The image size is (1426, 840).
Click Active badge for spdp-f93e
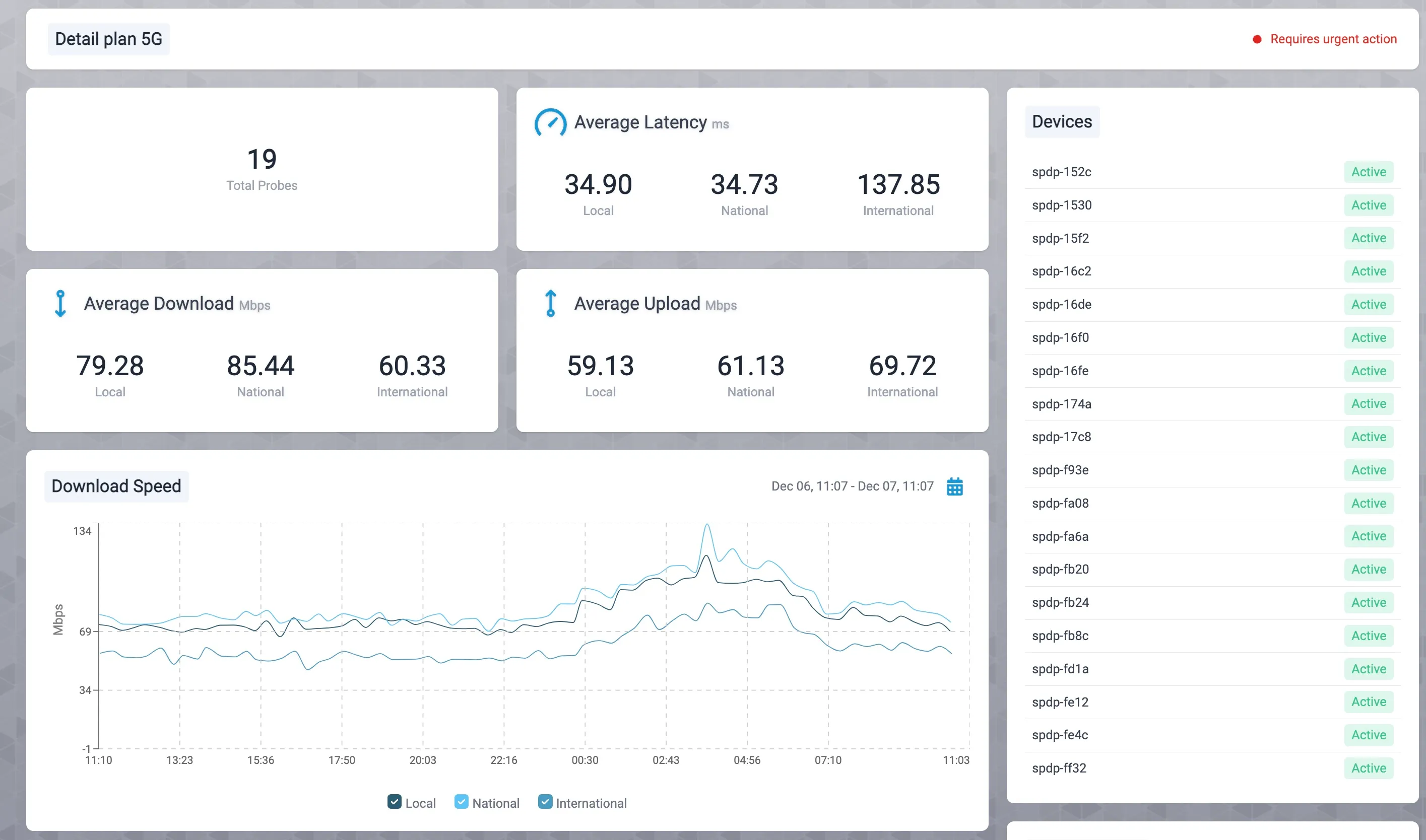click(x=1369, y=470)
